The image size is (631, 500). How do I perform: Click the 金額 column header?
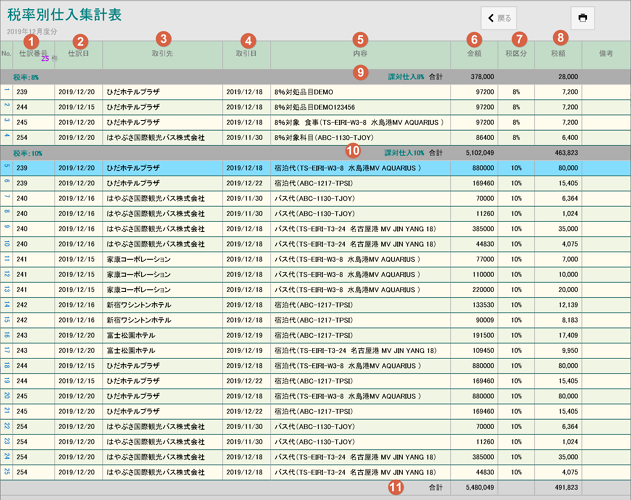point(474,53)
